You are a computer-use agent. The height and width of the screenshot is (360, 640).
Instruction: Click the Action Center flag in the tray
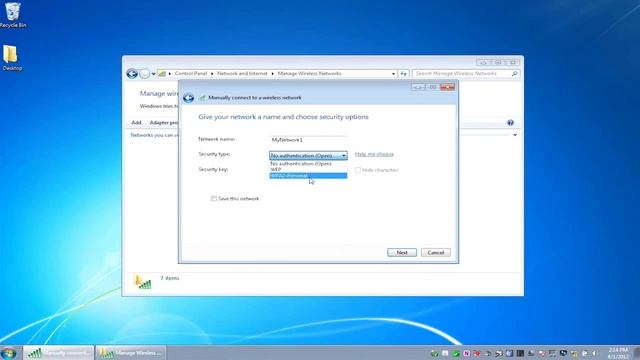pos(584,353)
